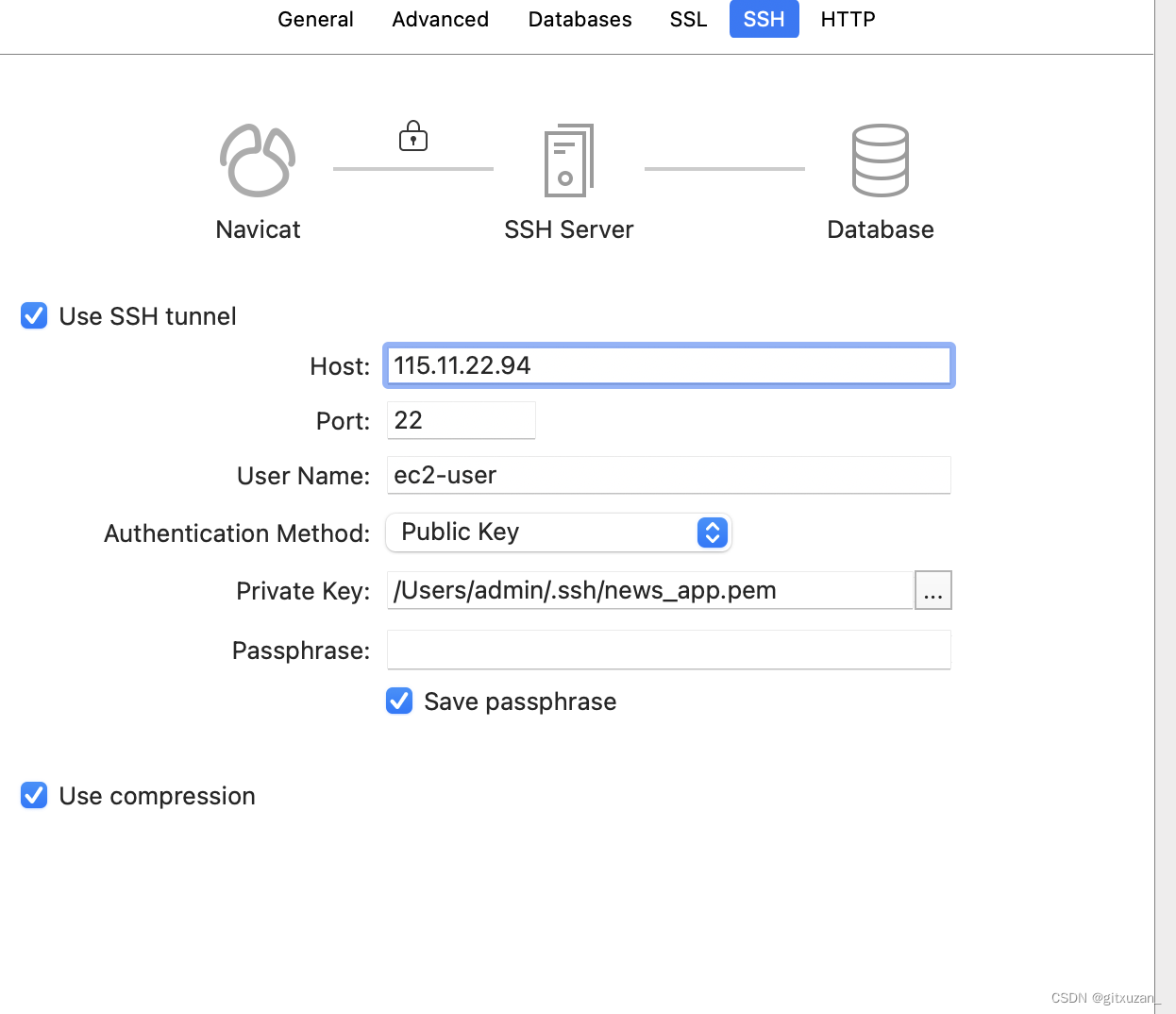Click the Port: label
Screen dimensions: 1176x1014
click(343, 421)
